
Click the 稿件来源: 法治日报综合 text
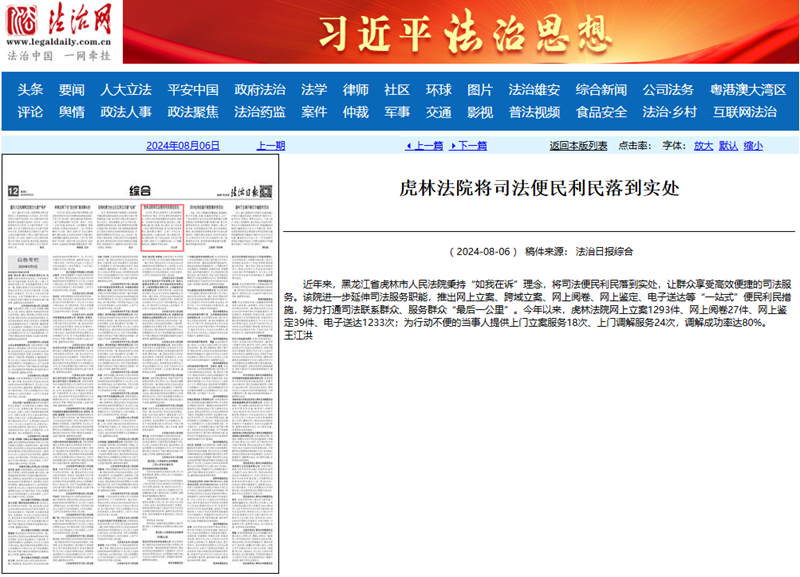[x=579, y=252]
